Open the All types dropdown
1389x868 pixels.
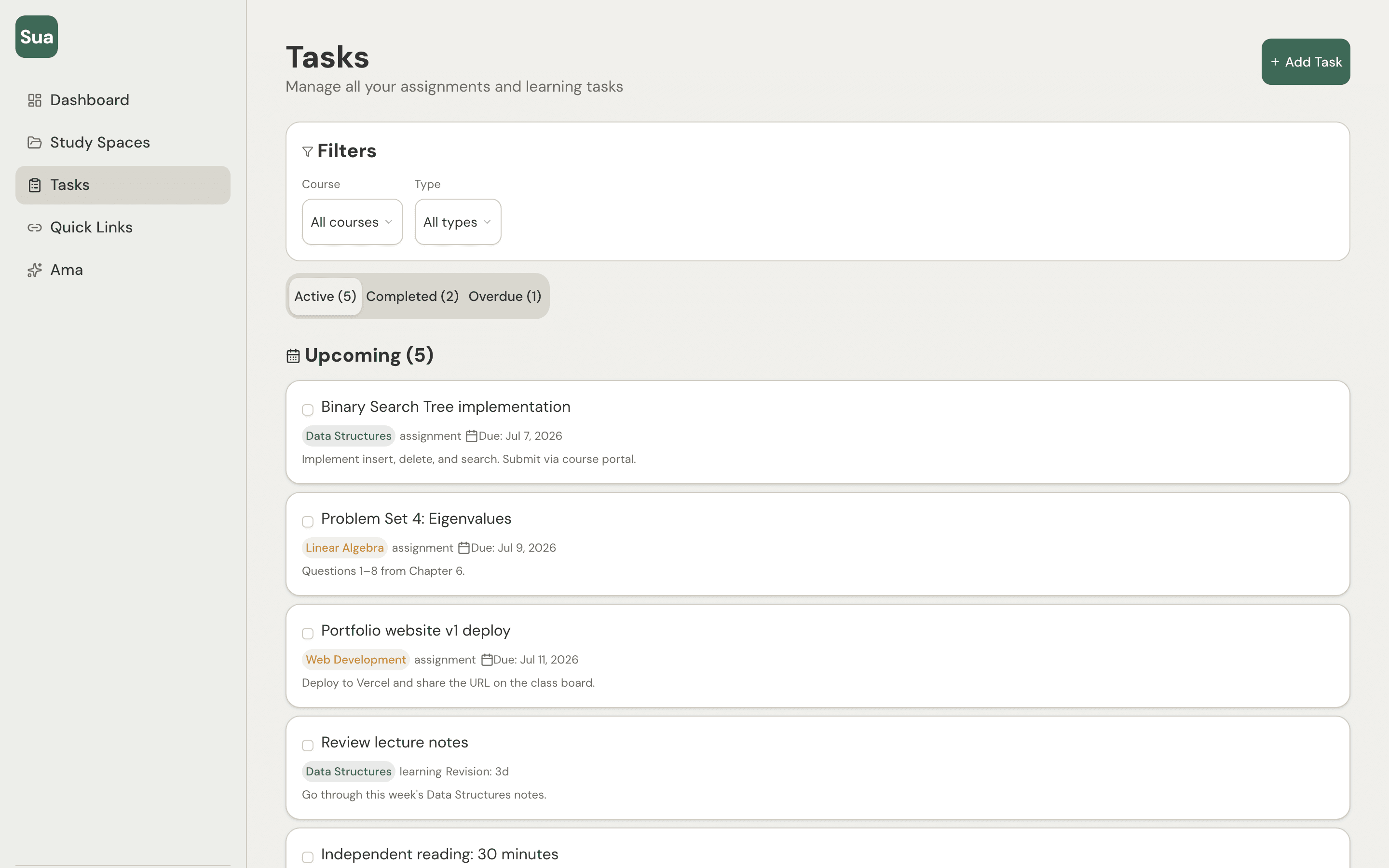click(457, 222)
